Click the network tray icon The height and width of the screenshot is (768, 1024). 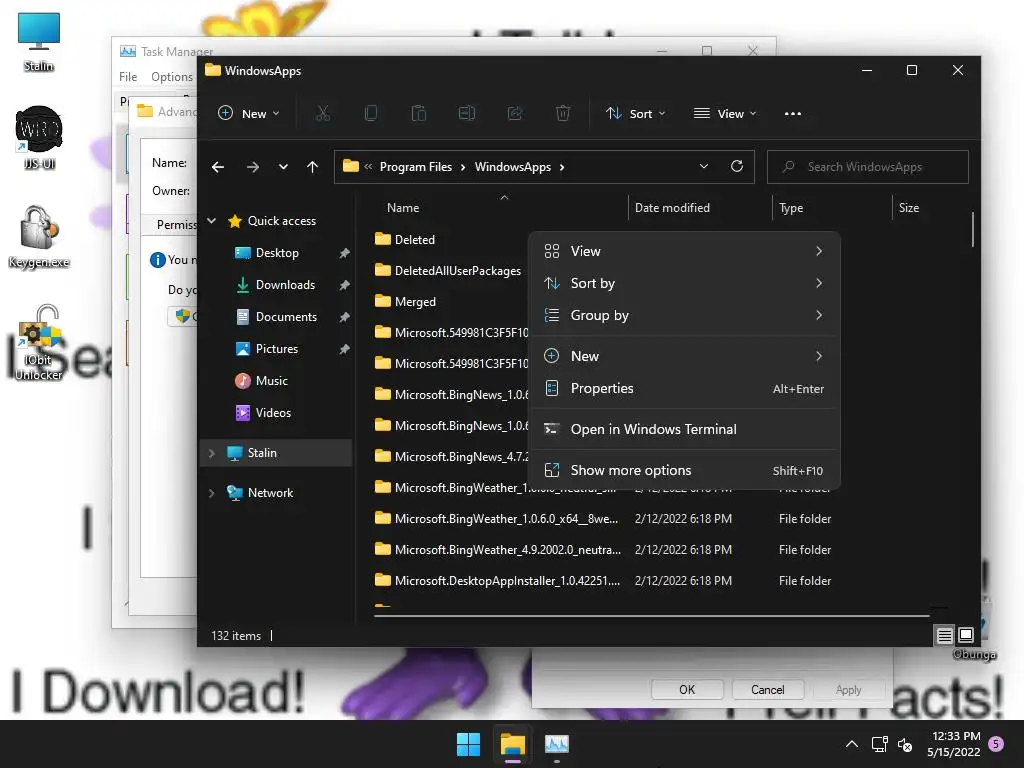tap(879, 744)
